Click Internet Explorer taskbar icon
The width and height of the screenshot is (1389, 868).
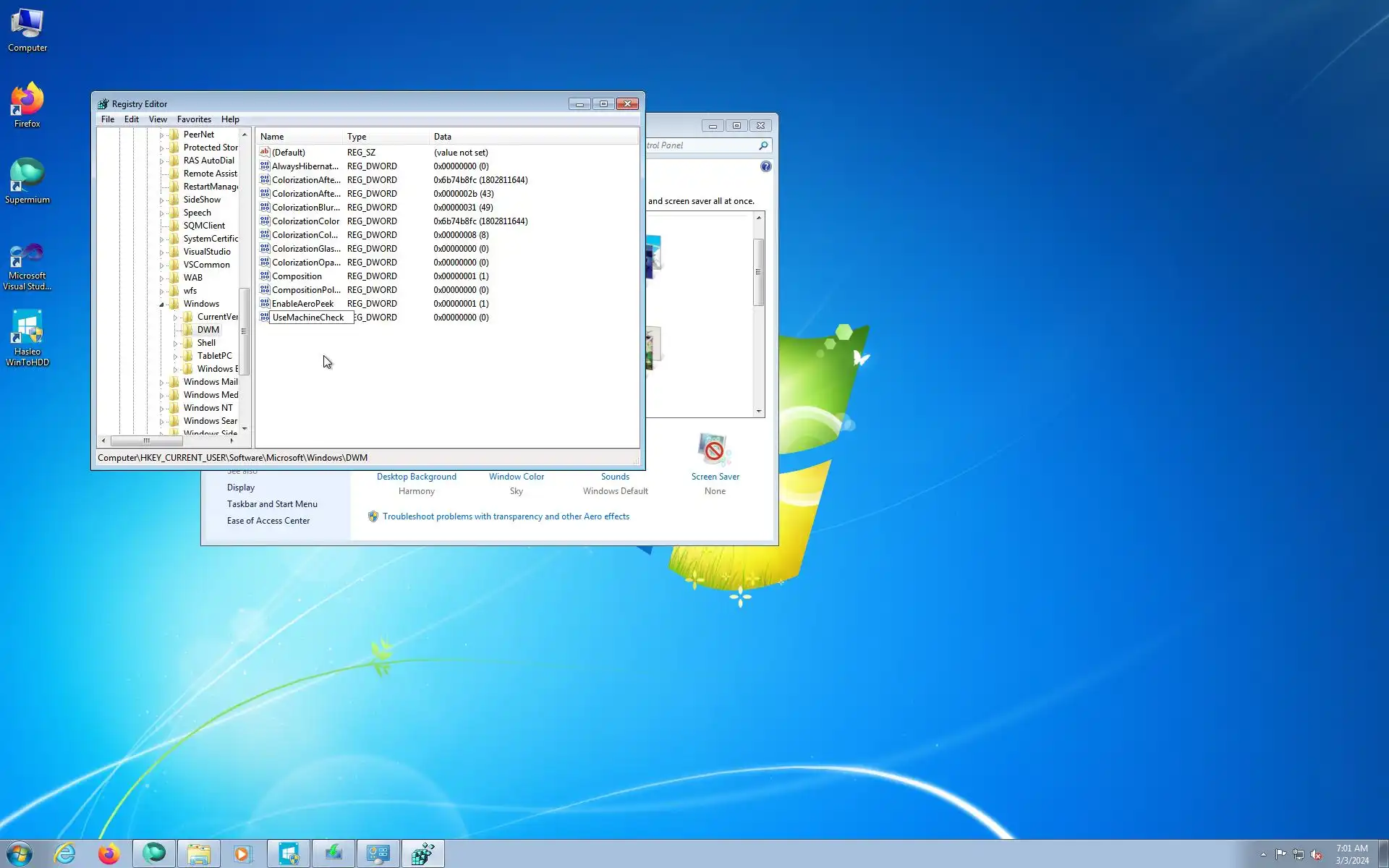(65, 854)
